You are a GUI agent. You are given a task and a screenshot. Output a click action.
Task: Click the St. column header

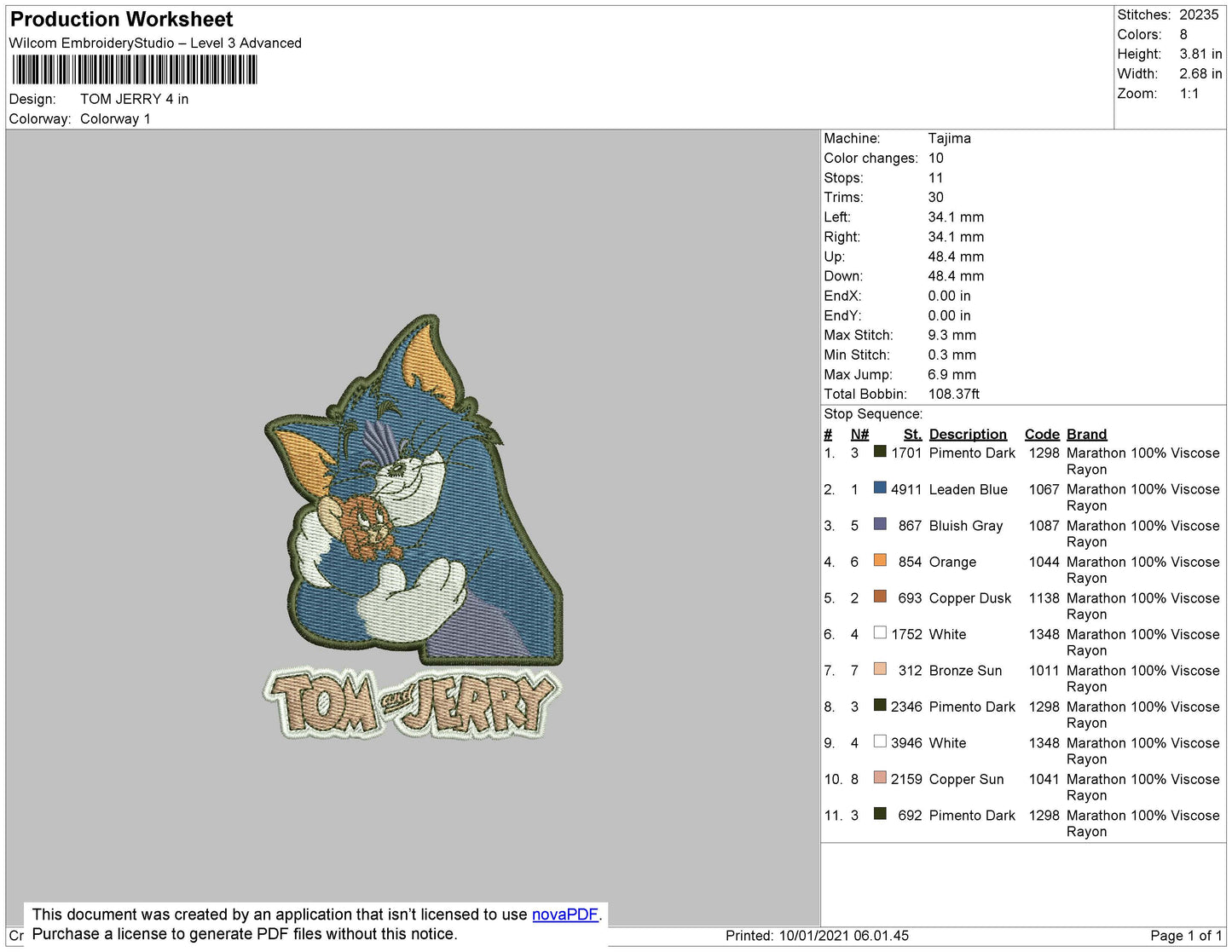912,435
